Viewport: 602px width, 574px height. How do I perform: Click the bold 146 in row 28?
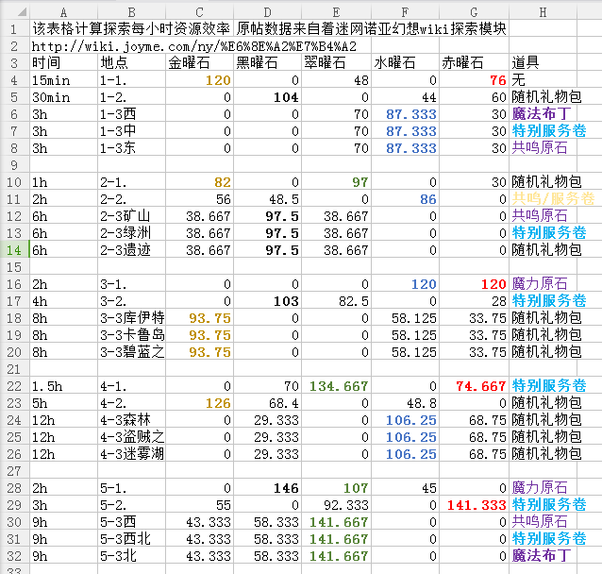[x=286, y=488]
